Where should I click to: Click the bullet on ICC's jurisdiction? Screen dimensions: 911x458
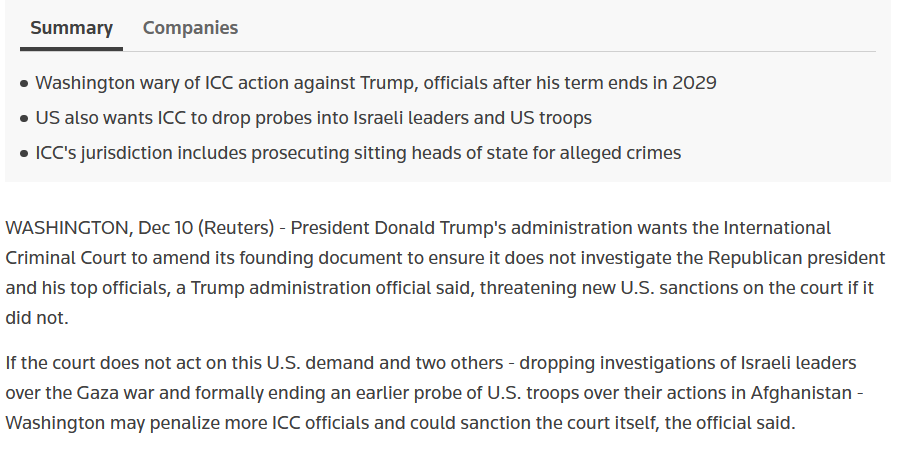point(357,153)
